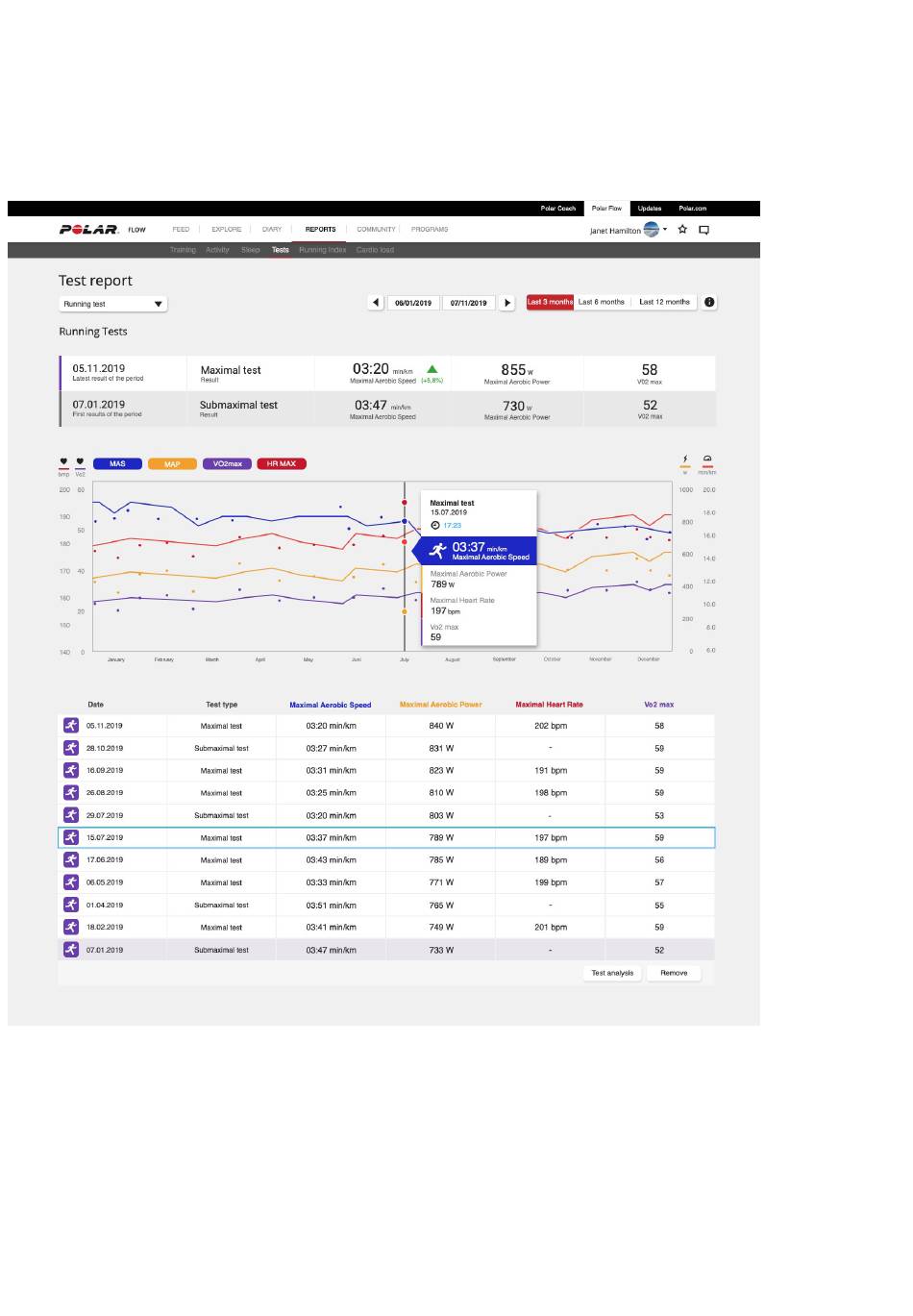
Task: Click the Remove button
Action: point(674,973)
